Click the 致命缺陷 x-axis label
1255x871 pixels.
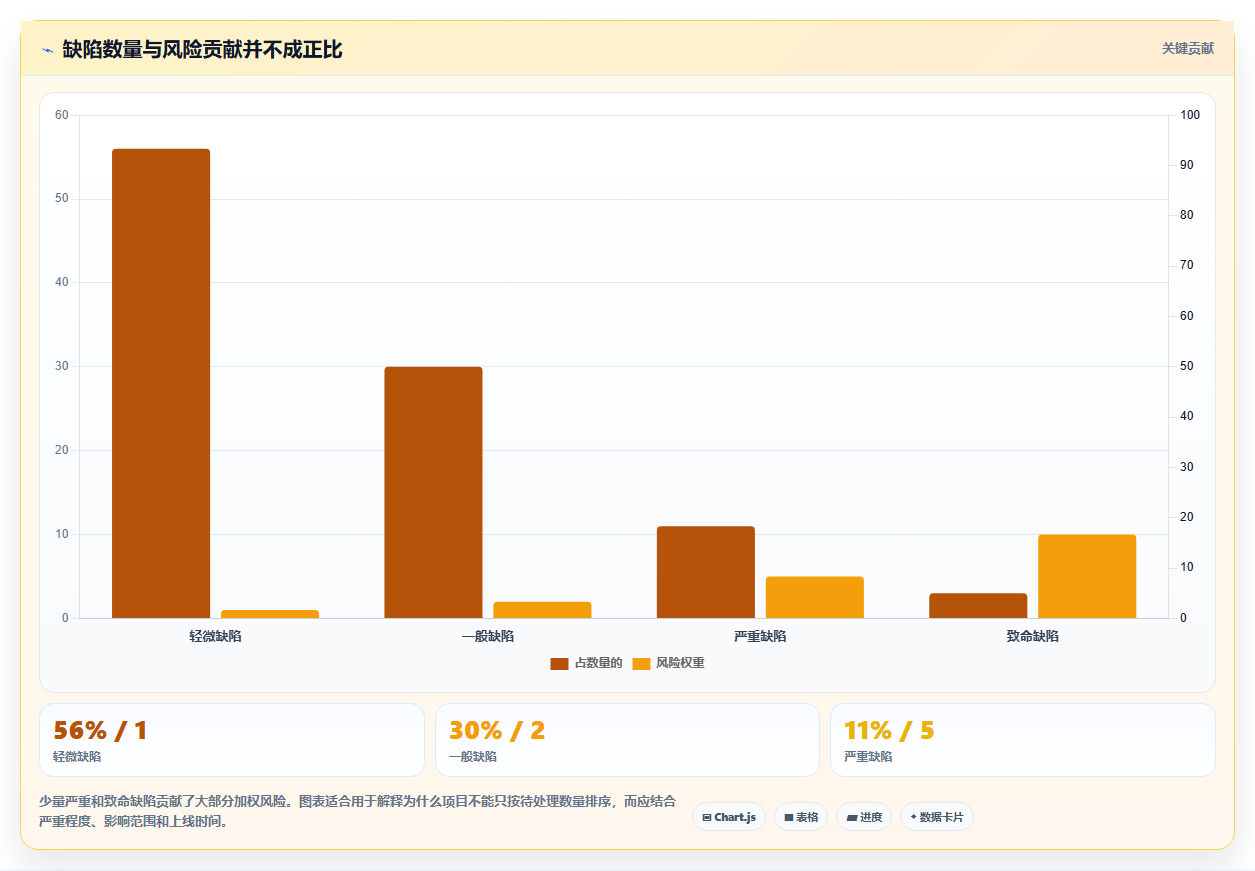[1033, 636]
